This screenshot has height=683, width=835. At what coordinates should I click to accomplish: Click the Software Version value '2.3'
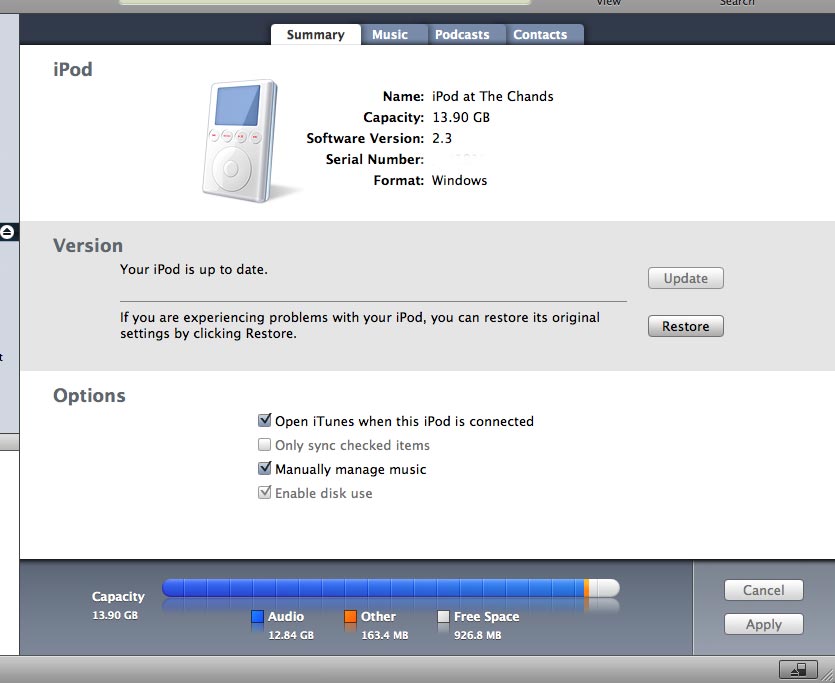[441, 138]
